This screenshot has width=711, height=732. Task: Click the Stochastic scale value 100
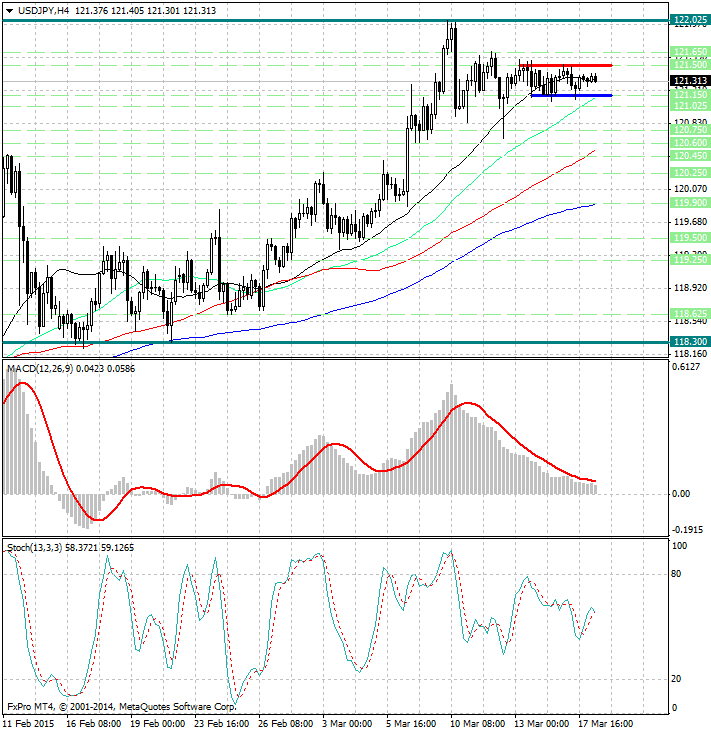679,546
